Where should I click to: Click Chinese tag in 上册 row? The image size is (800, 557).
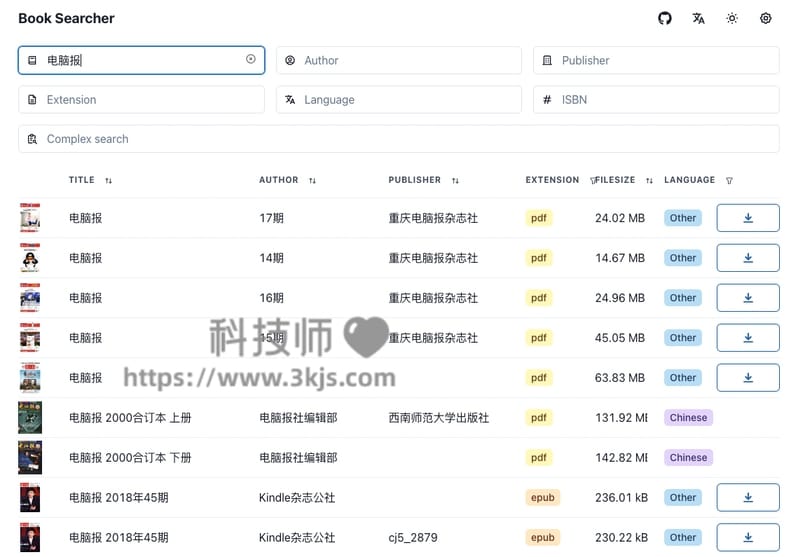688,417
